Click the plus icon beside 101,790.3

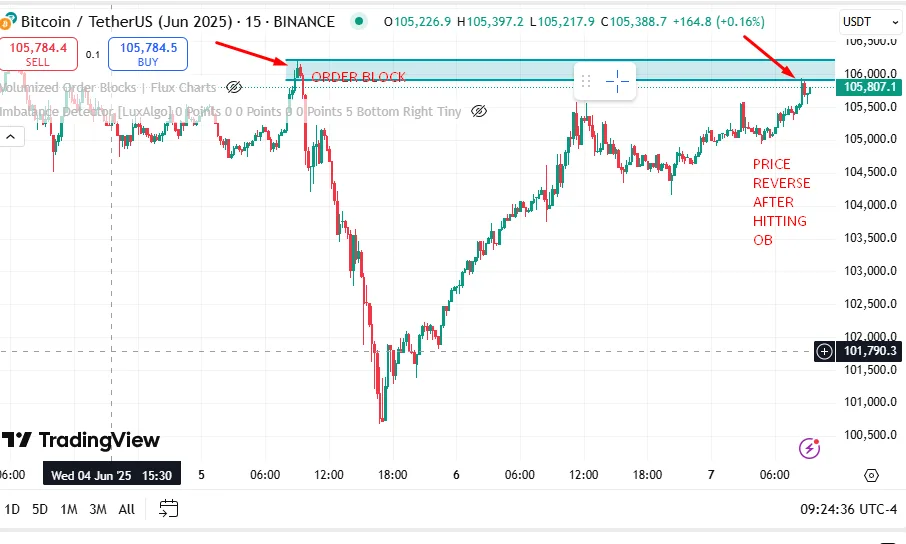point(824,351)
